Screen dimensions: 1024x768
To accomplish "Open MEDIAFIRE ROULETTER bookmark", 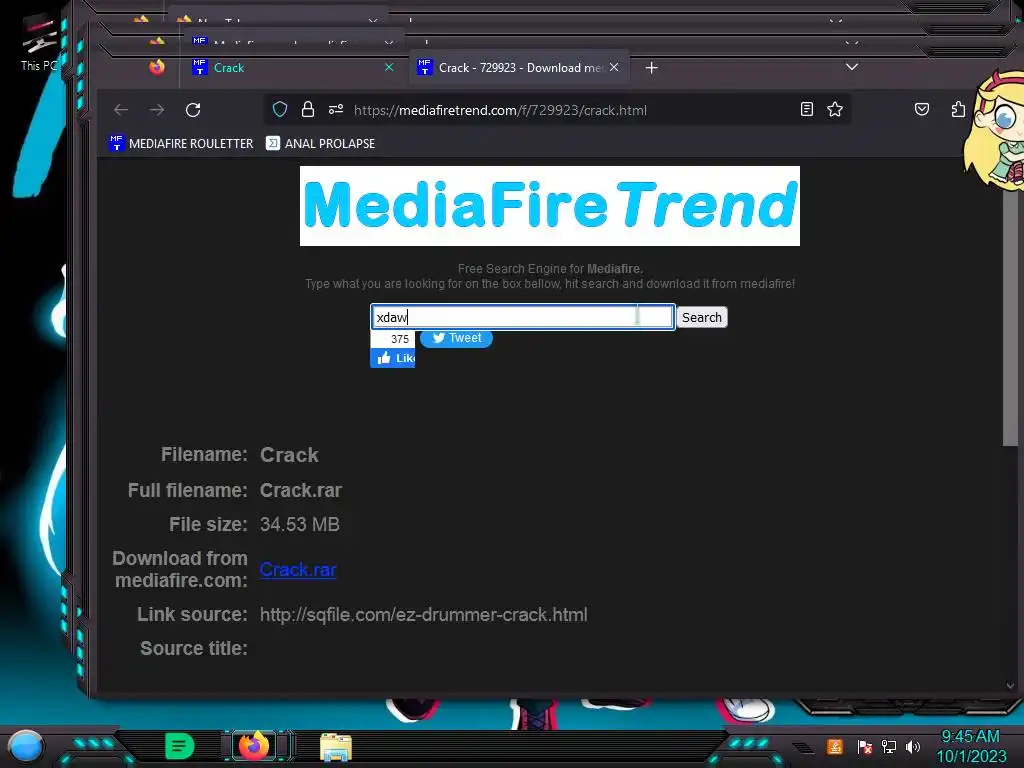I will (182, 144).
